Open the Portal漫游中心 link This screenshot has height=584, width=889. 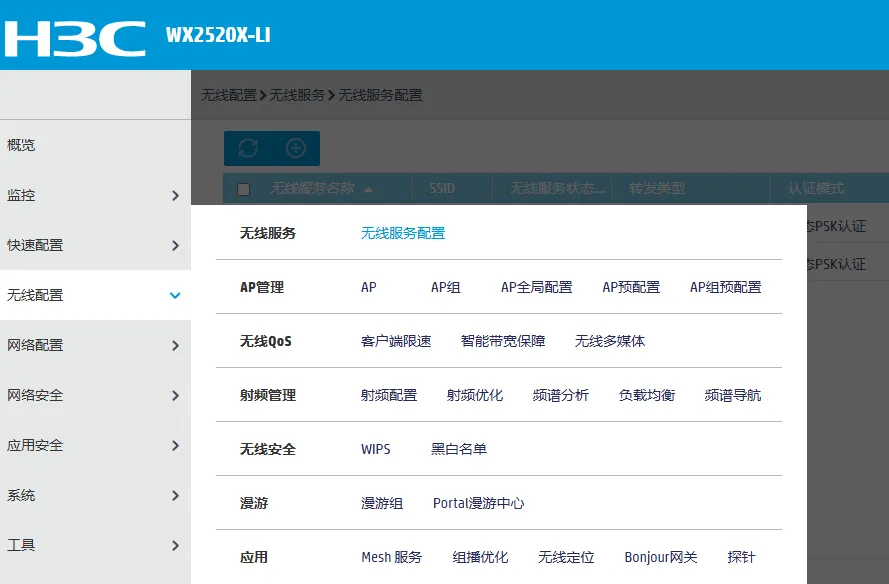pyautogui.click(x=479, y=503)
